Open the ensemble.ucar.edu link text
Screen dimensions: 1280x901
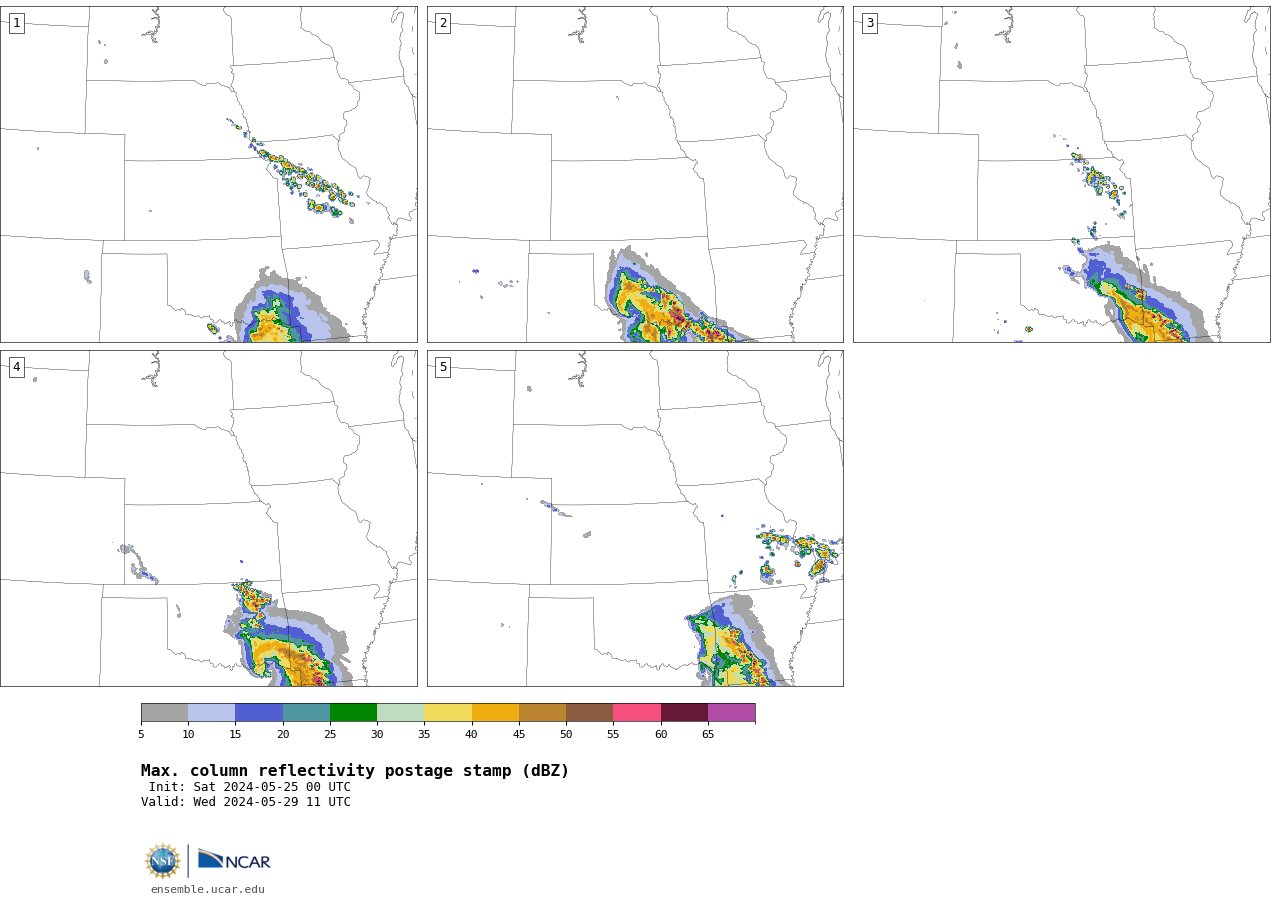(208, 889)
